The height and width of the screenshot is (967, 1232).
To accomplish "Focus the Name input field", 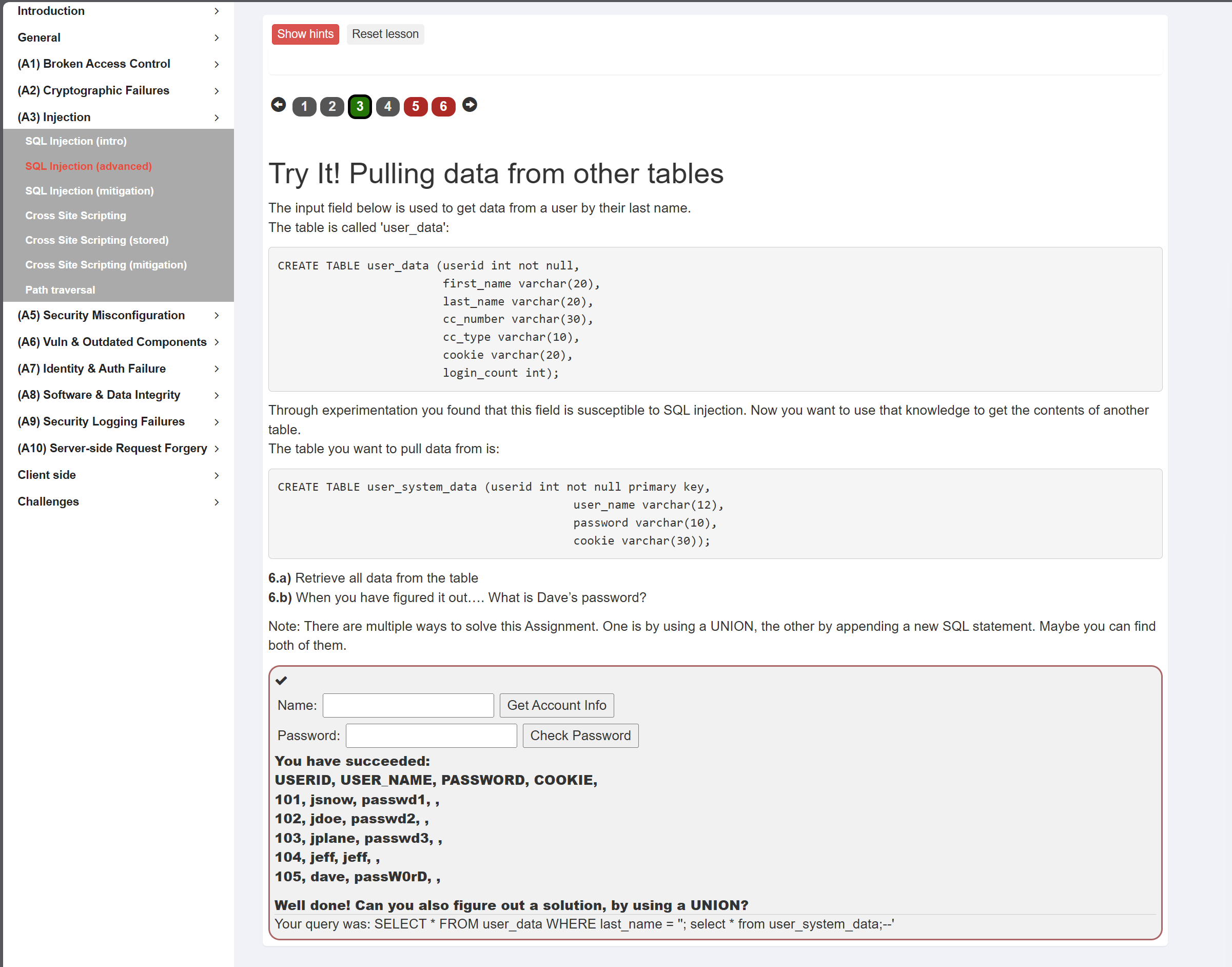I will (408, 705).
